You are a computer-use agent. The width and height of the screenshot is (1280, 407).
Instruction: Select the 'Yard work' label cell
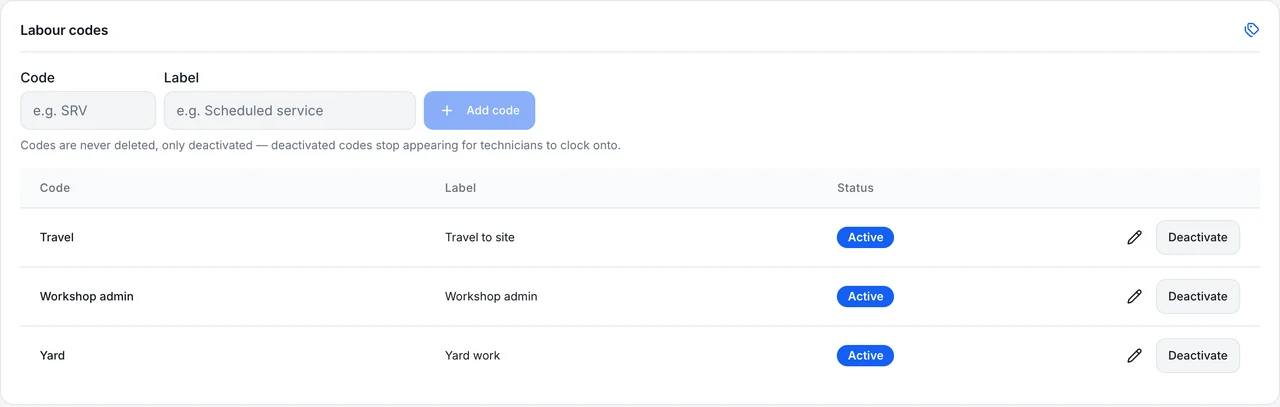[x=473, y=356]
